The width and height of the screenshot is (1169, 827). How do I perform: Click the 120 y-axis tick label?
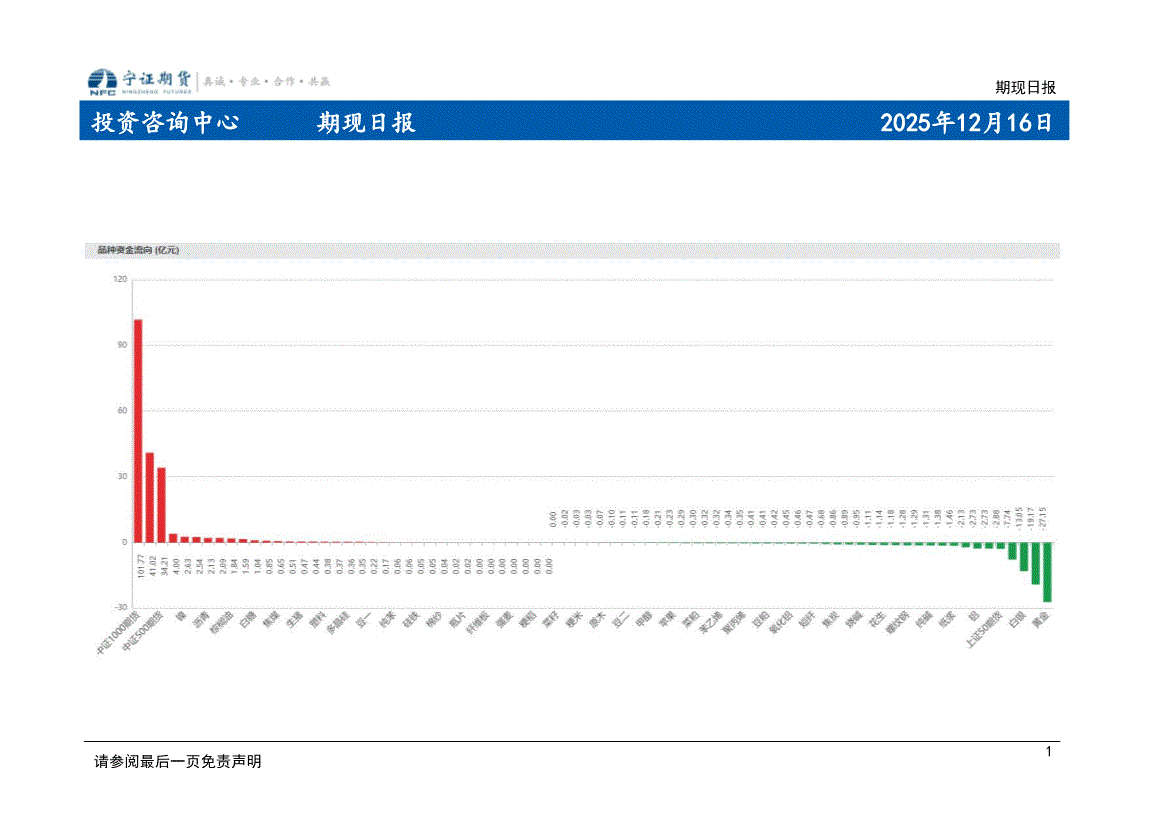[x=120, y=280]
